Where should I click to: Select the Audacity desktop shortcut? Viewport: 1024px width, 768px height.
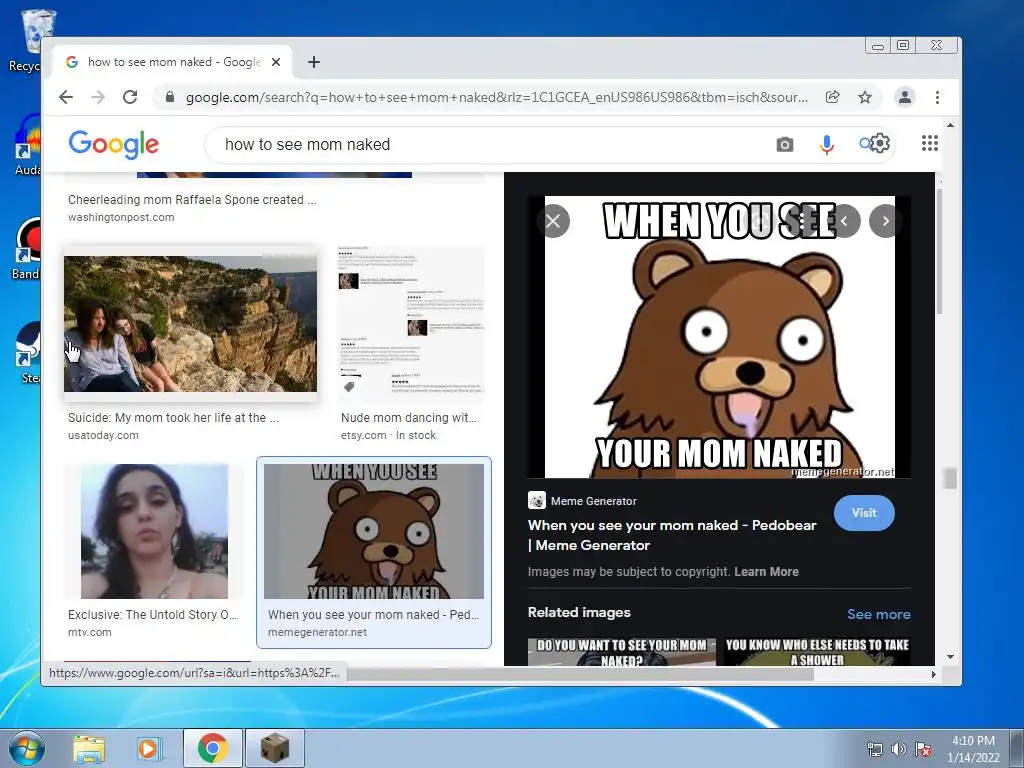point(28,145)
